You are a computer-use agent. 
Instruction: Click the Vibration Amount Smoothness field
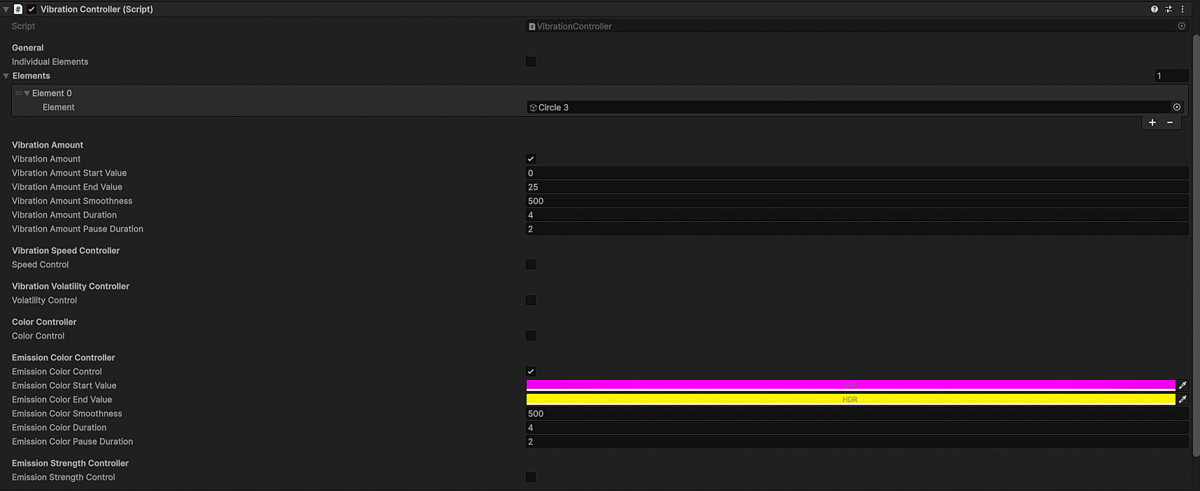pos(858,201)
